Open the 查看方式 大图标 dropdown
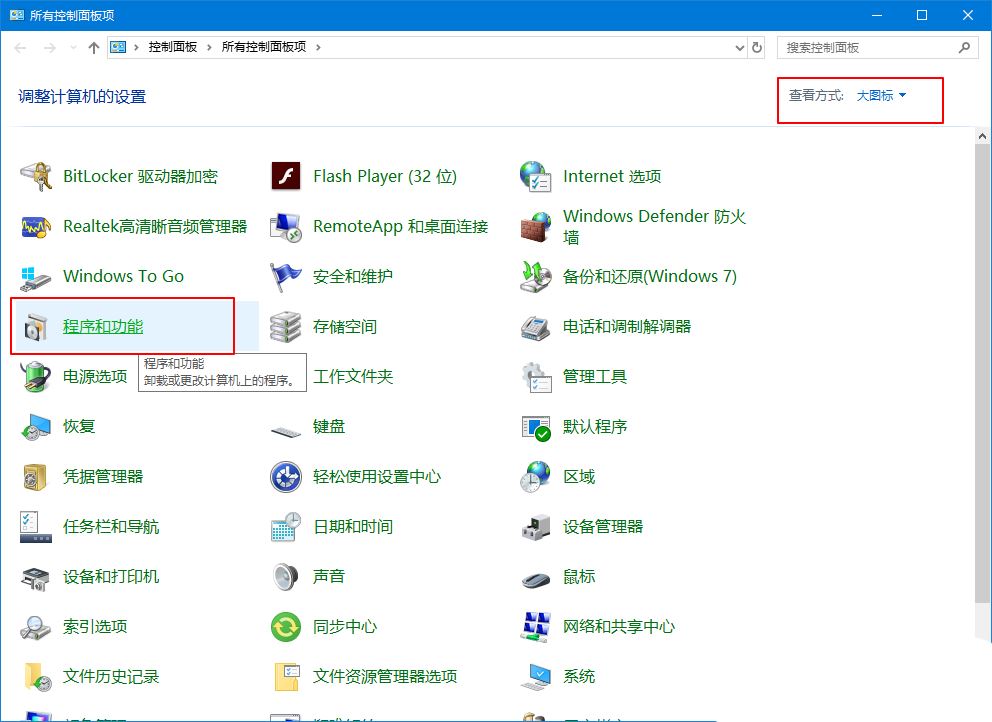The image size is (992, 722). (881, 96)
